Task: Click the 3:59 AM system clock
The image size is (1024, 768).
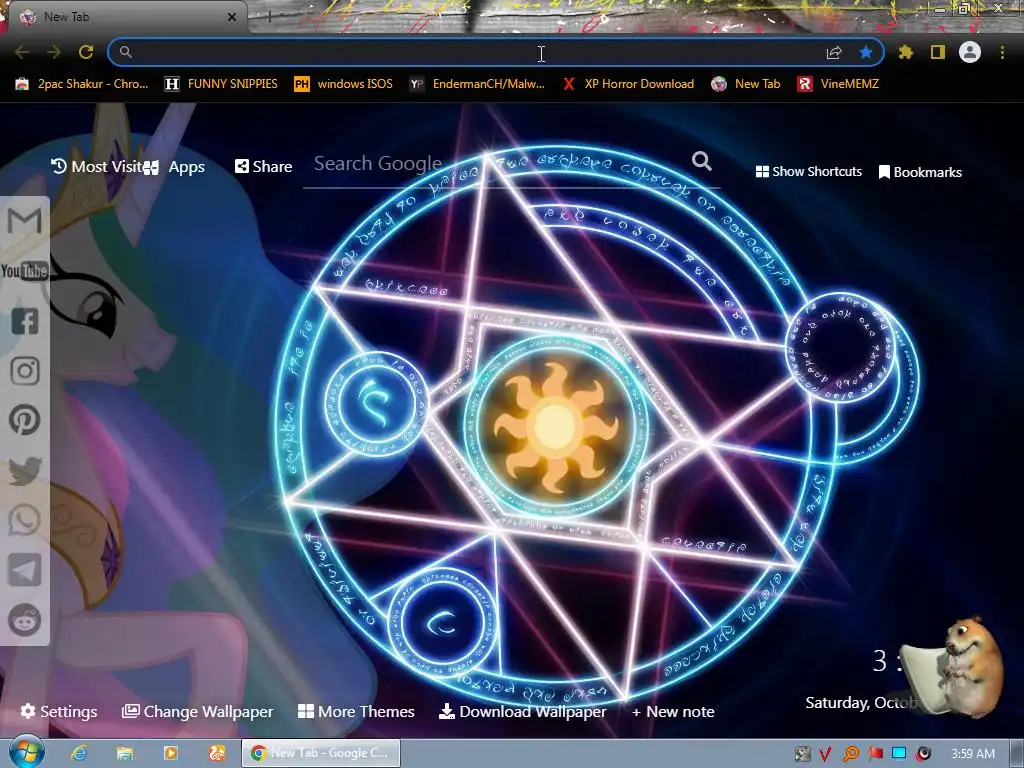Action: tap(973, 754)
